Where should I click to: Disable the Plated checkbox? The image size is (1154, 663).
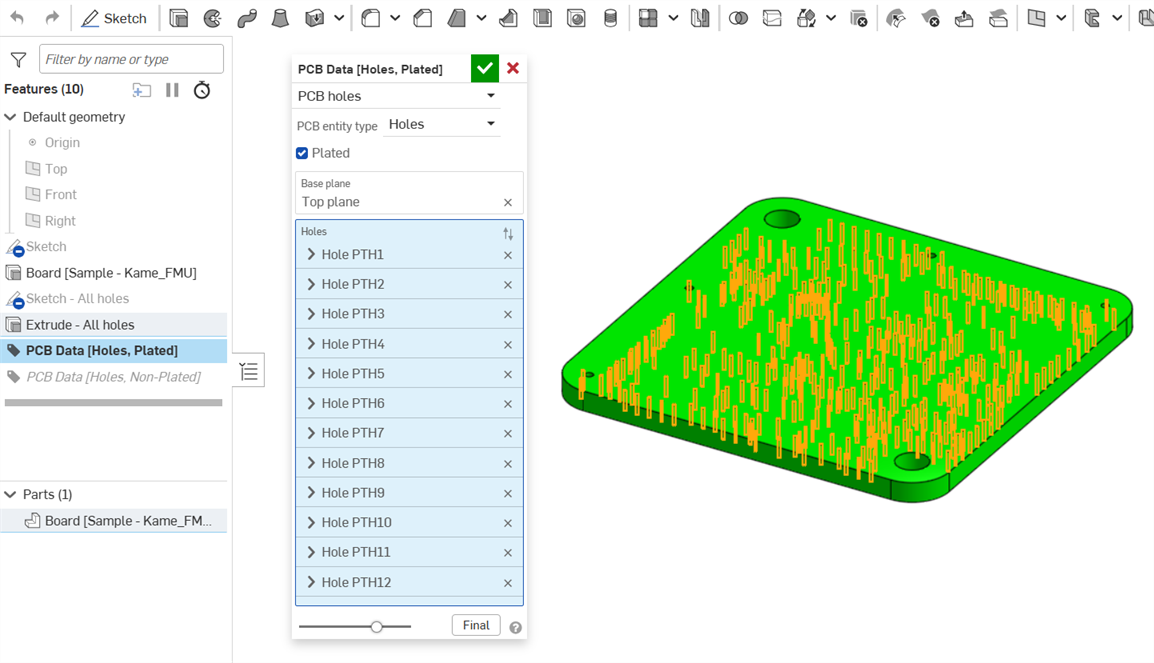pos(301,152)
